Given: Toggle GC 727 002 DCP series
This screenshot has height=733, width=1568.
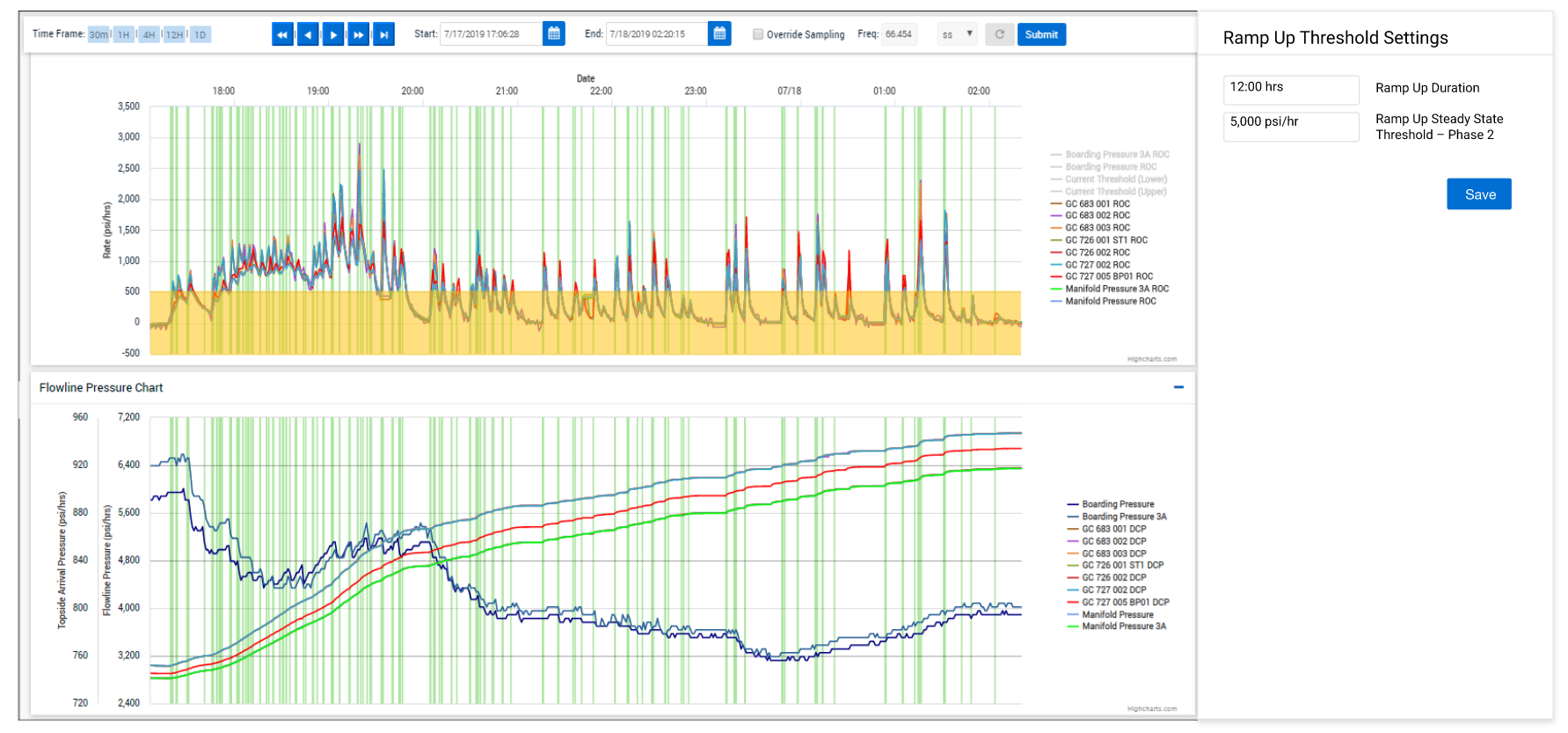Looking at the screenshot, I should pyautogui.click(x=1106, y=590).
